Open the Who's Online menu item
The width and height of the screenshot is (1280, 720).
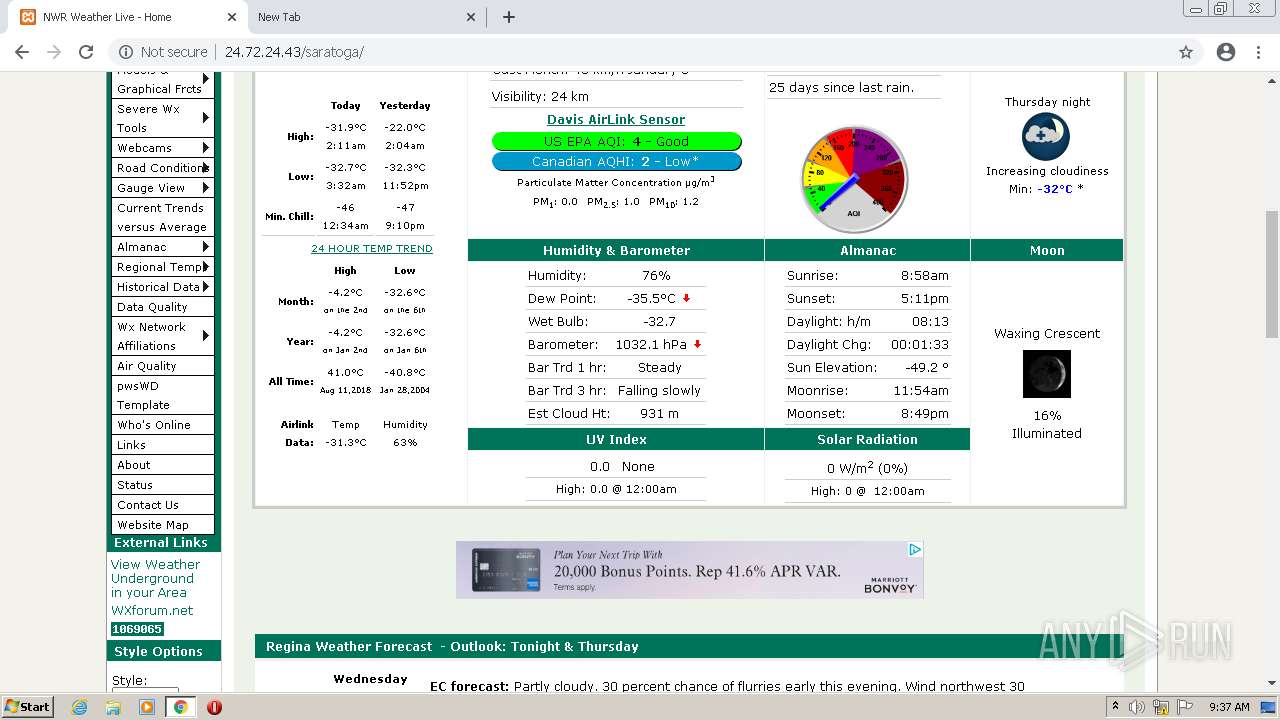(162, 425)
